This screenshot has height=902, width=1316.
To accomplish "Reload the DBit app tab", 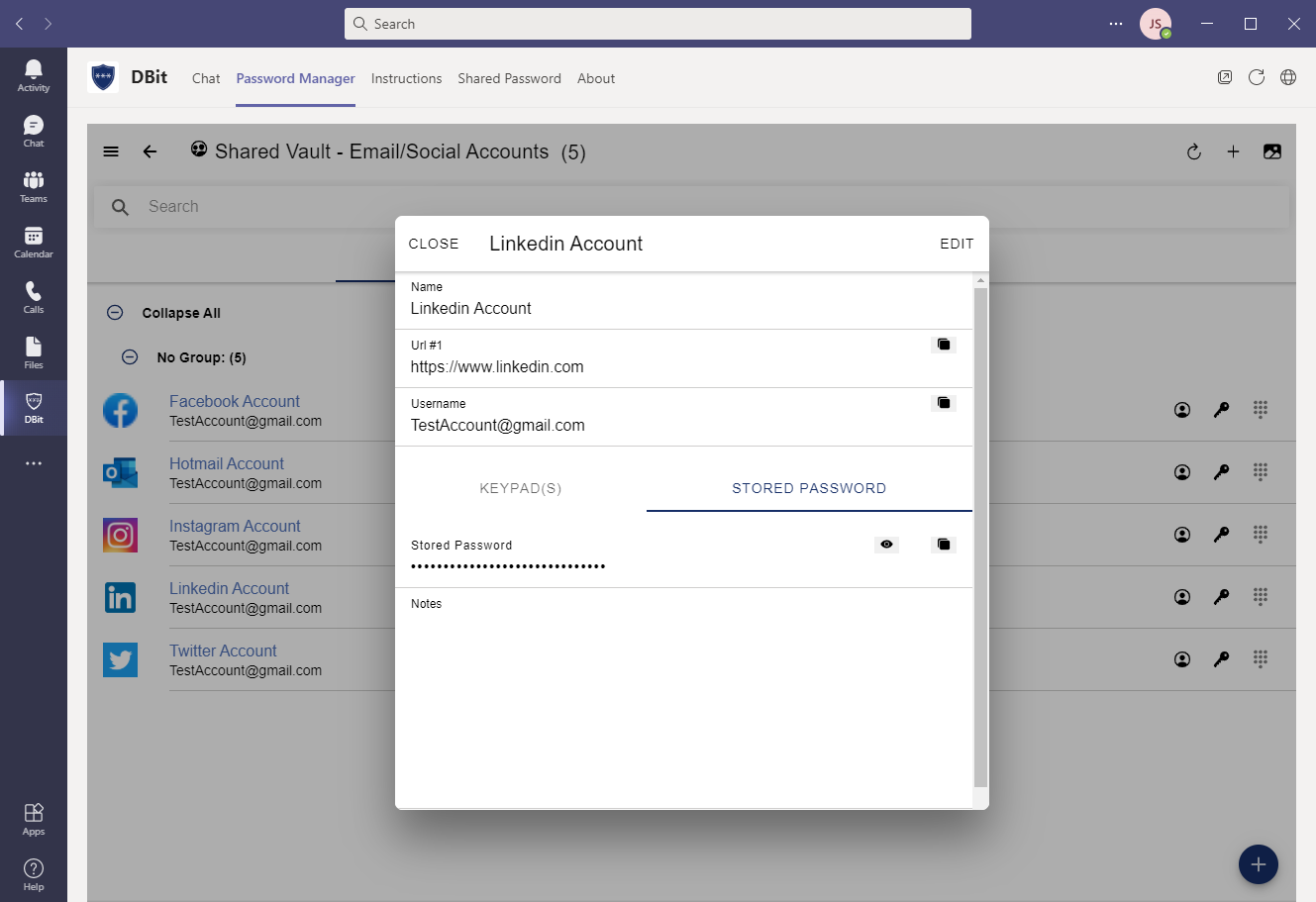I will coord(1257,77).
